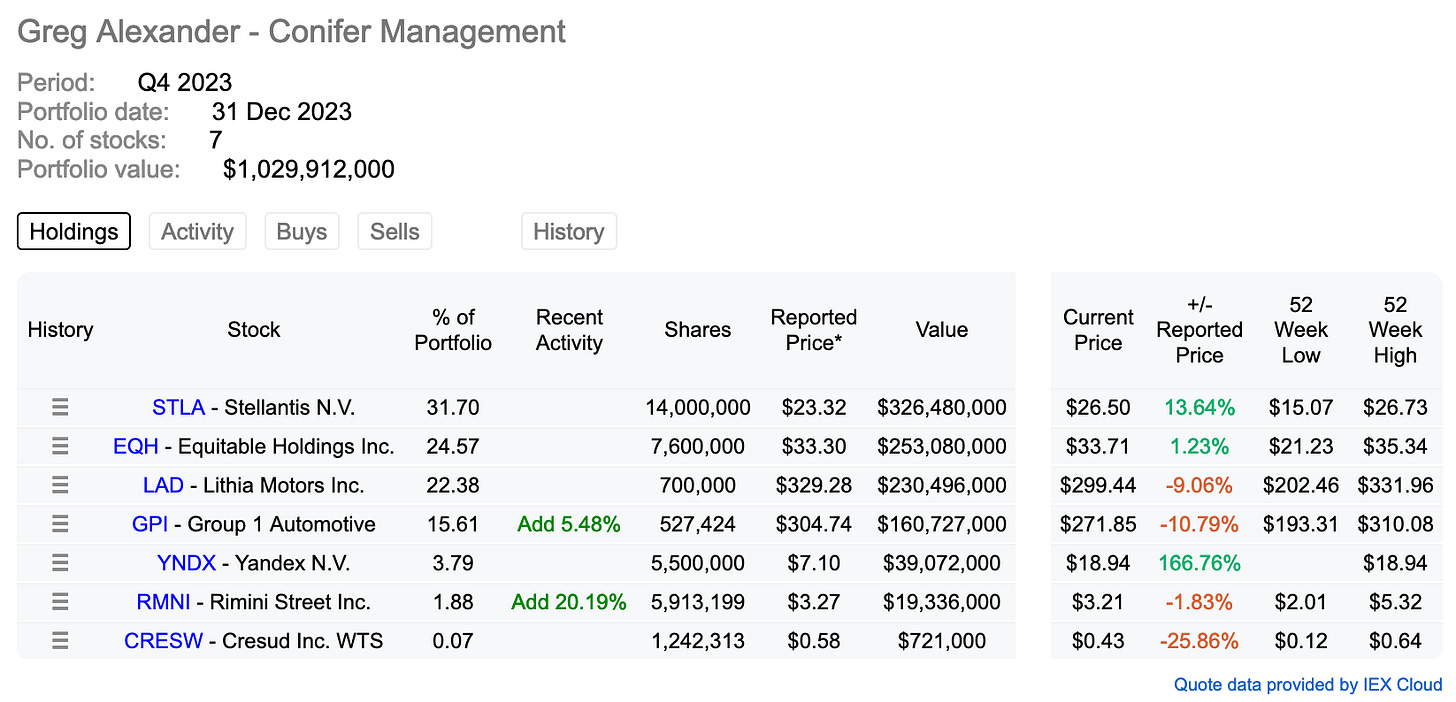Click the period value 'Q4 2023'
1456x702 pixels.
[185, 82]
